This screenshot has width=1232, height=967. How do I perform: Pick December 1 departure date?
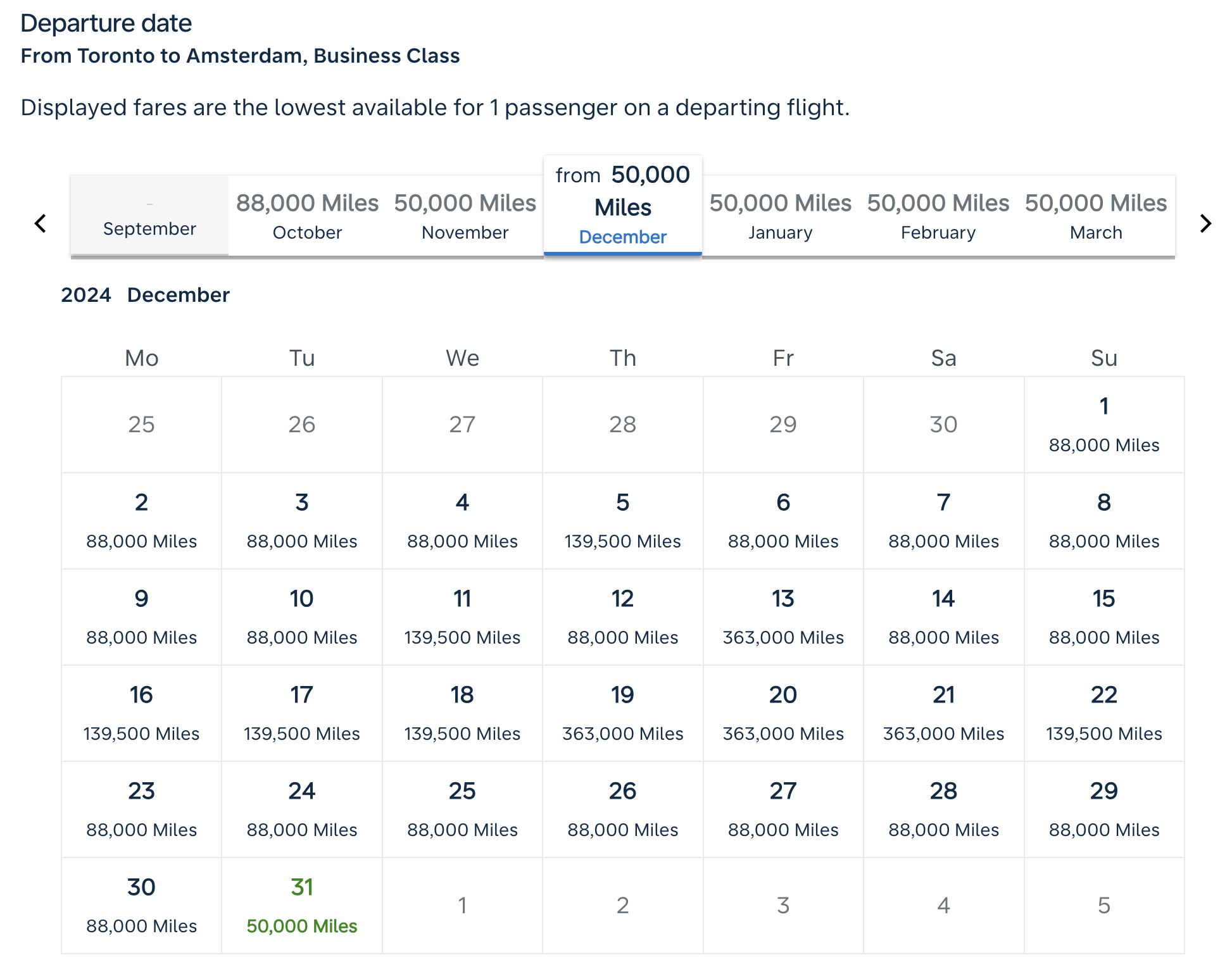coord(1104,425)
